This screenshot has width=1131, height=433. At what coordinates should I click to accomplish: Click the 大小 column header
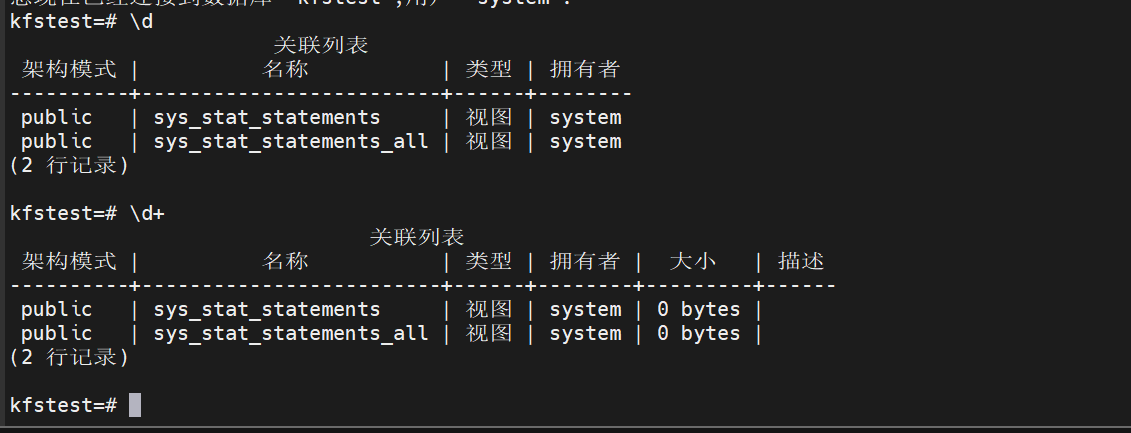[x=692, y=261]
